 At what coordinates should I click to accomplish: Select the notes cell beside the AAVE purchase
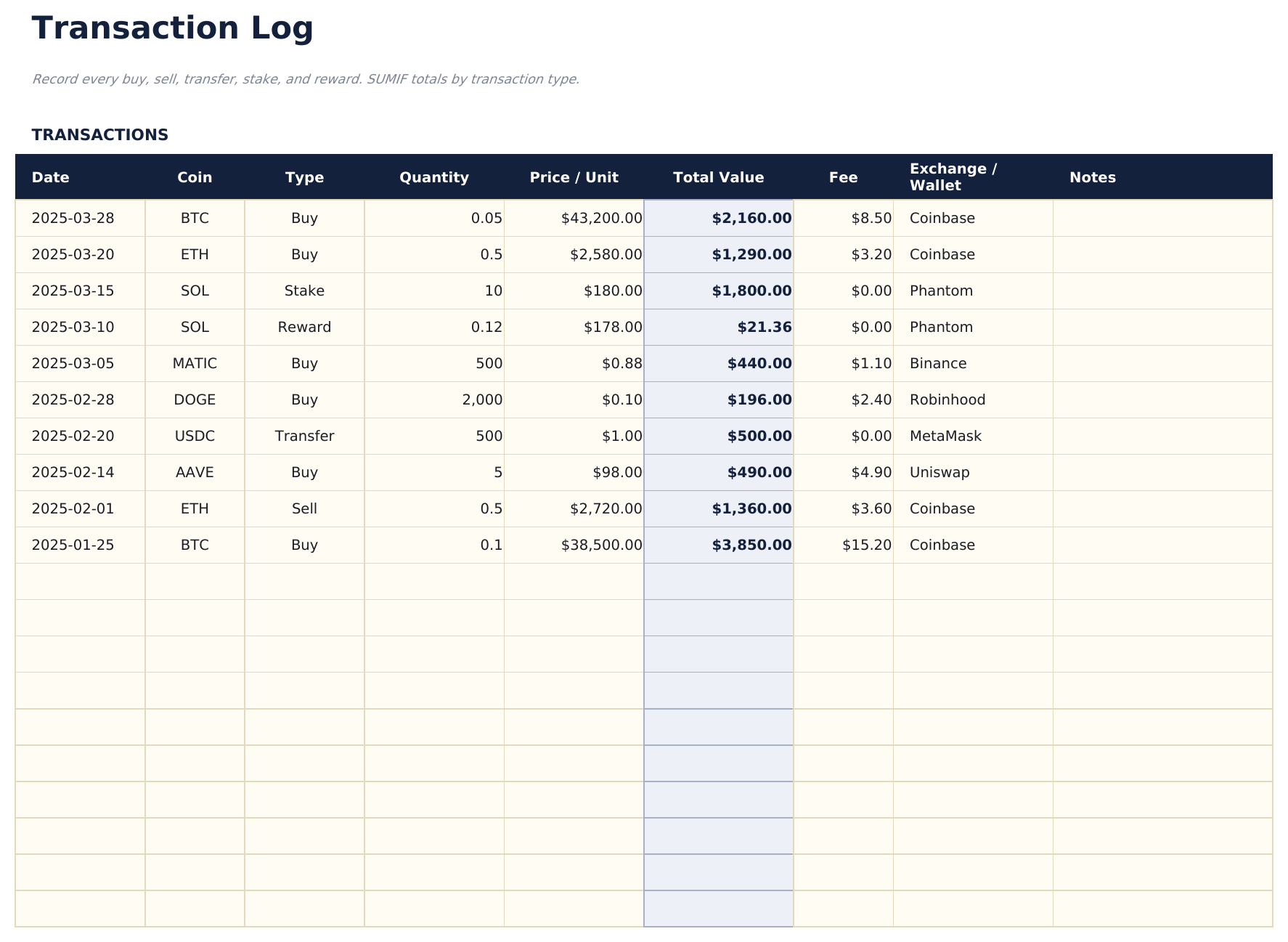(1162, 472)
